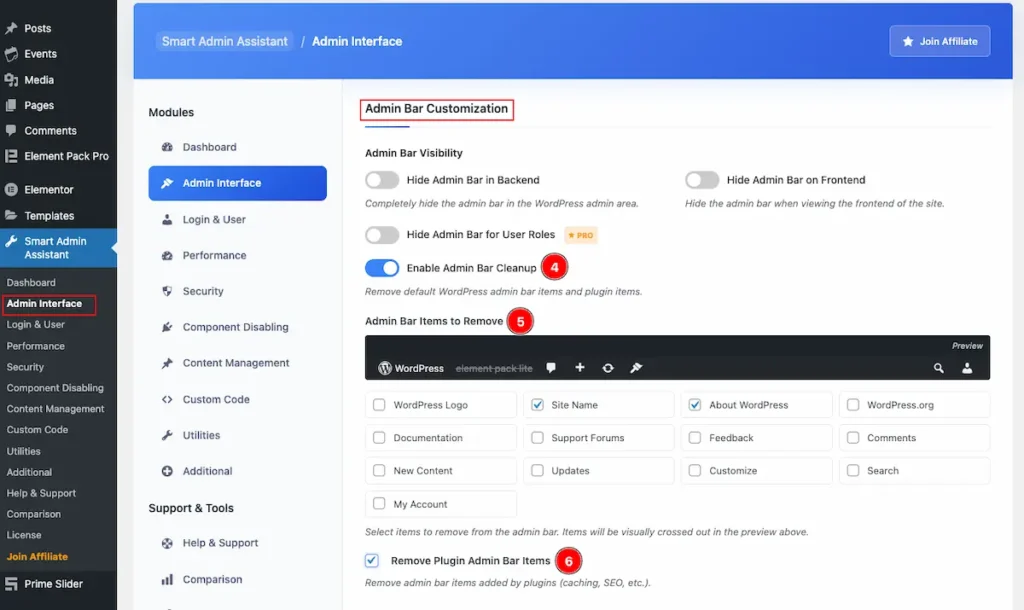The image size is (1024, 610).
Task: Toggle Hide Admin Bar on Frontend switch
Action: (702, 180)
